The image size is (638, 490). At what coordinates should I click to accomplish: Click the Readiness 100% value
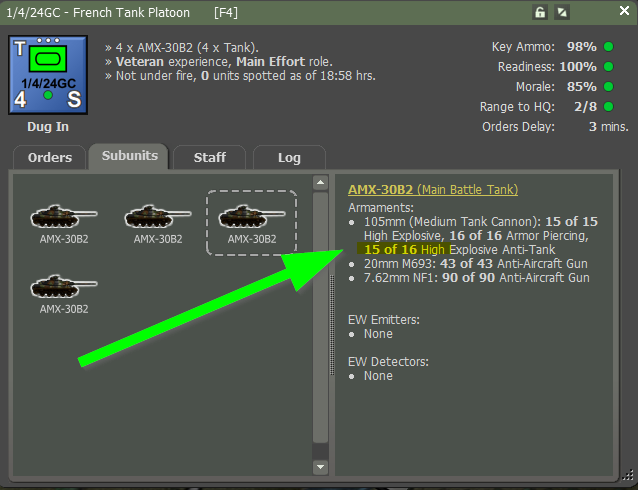pos(578,67)
